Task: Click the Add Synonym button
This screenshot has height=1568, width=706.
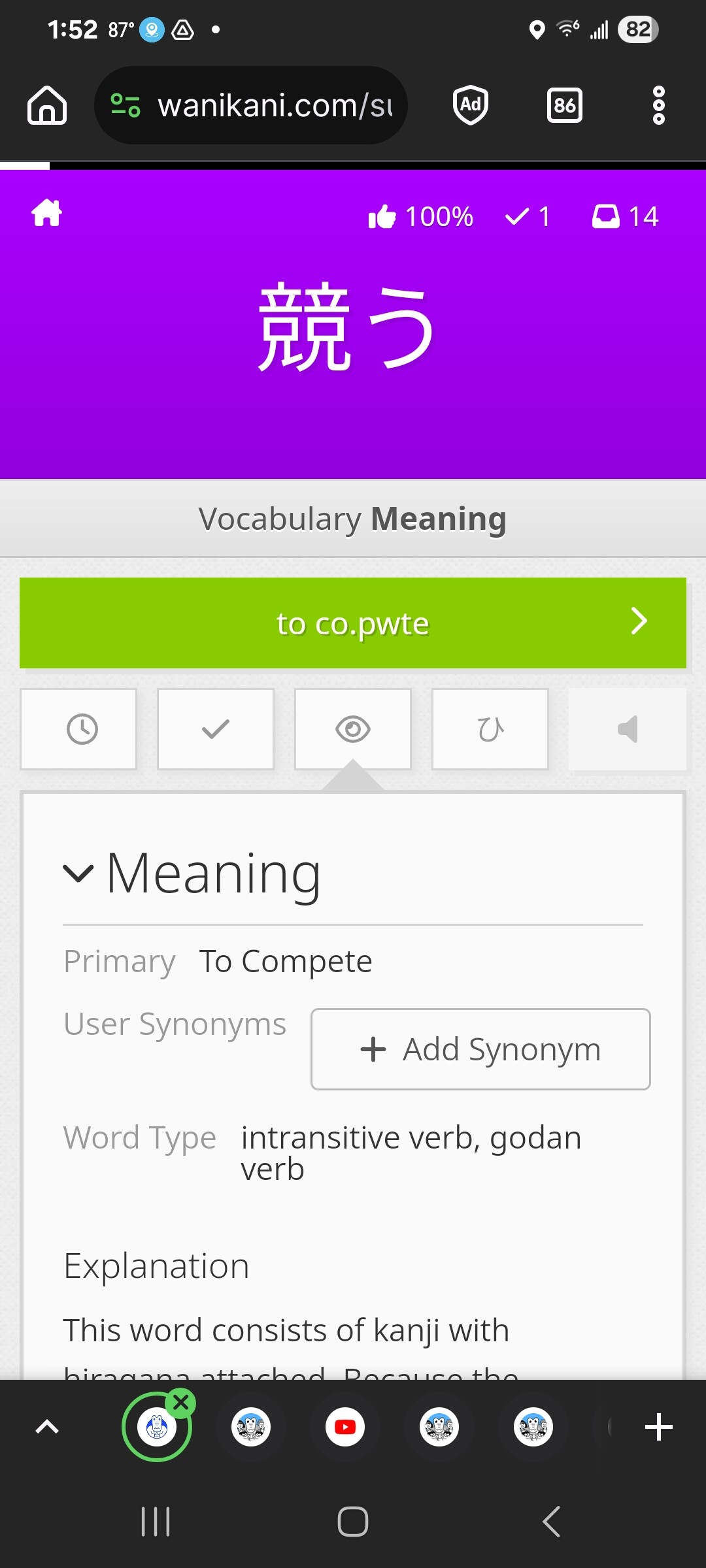Action: coord(480,1049)
